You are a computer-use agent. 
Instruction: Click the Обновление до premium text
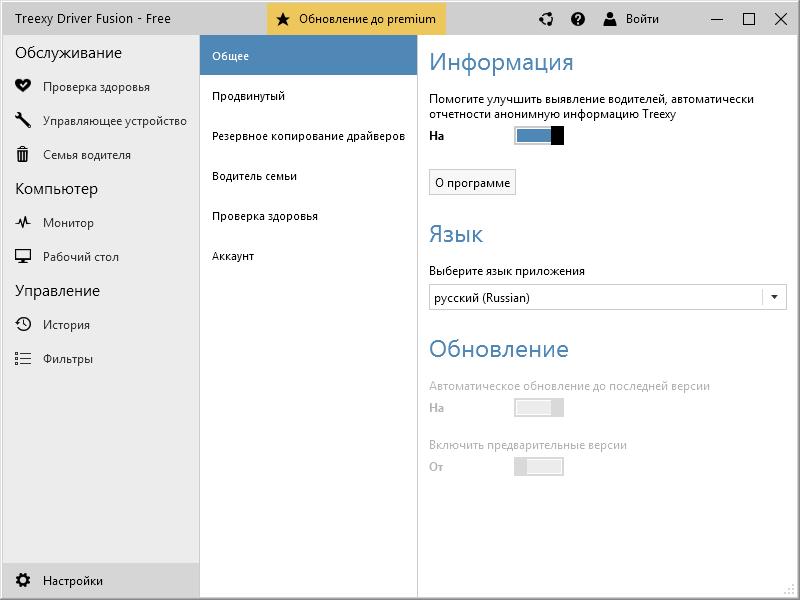coord(367,19)
